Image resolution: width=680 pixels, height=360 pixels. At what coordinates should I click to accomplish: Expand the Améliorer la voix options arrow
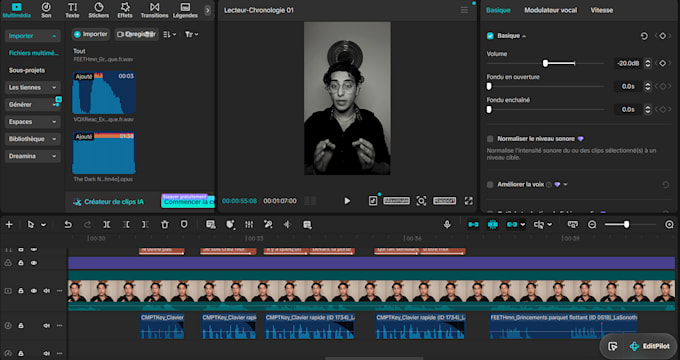[566, 184]
